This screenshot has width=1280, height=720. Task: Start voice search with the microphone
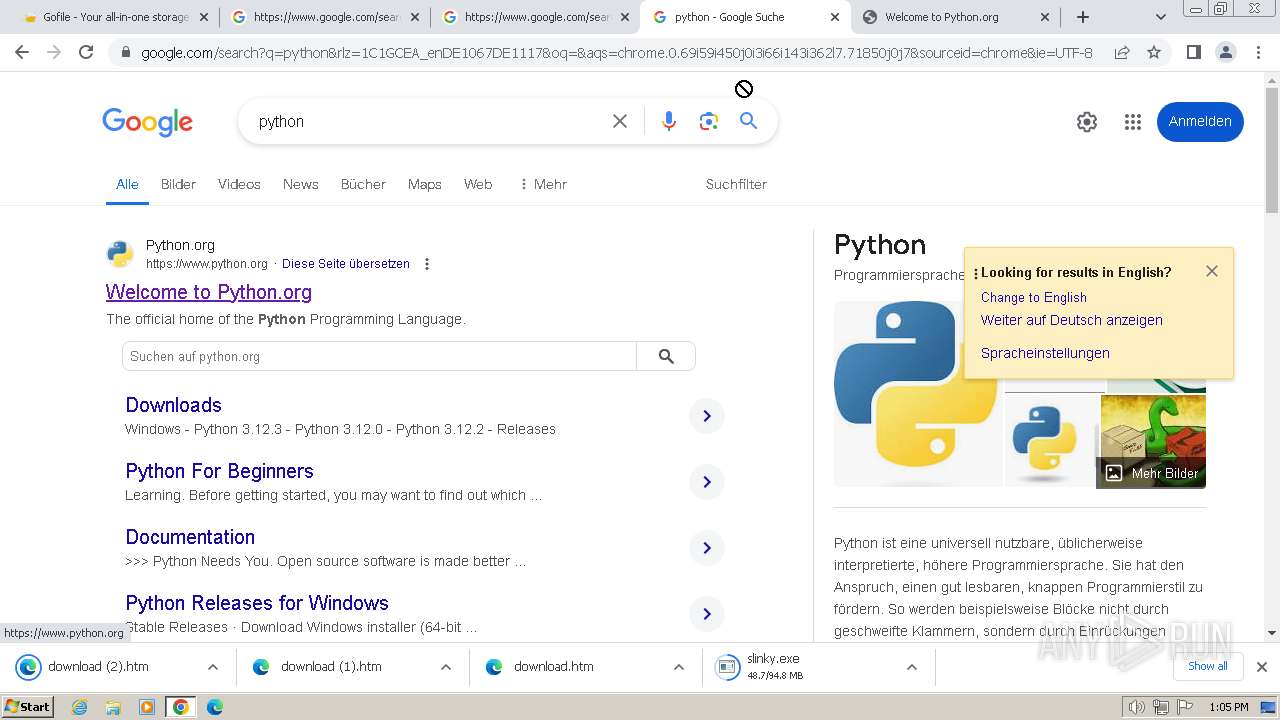669,121
